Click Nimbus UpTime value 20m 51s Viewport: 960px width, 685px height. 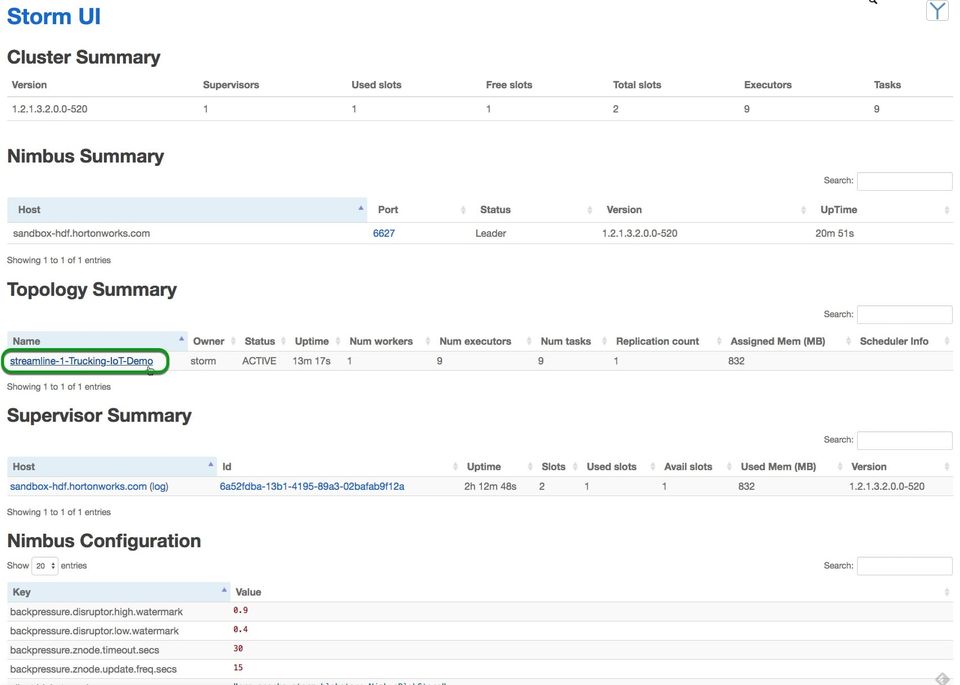(834, 233)
